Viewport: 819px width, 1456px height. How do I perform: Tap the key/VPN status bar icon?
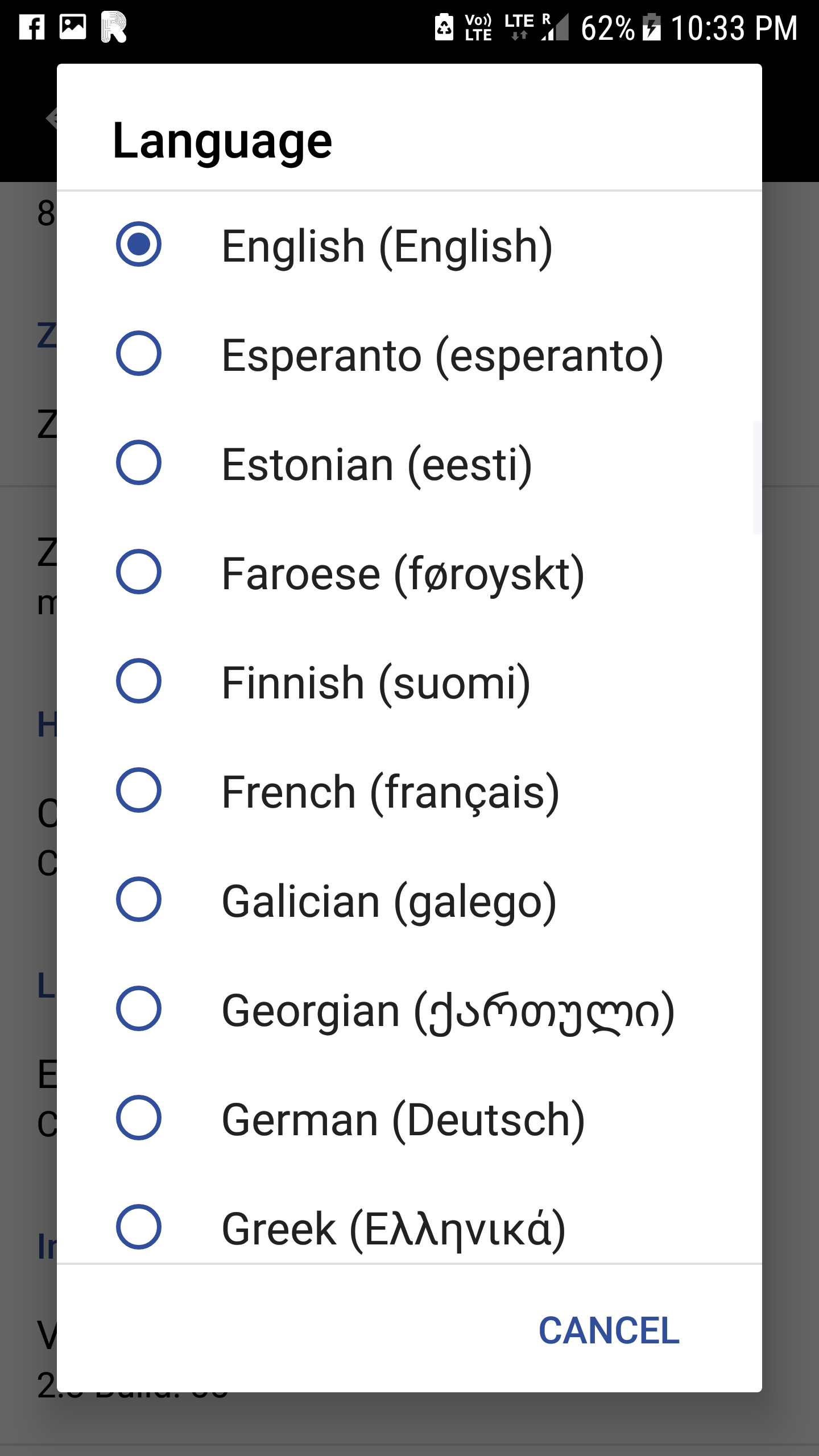(445, 27)
